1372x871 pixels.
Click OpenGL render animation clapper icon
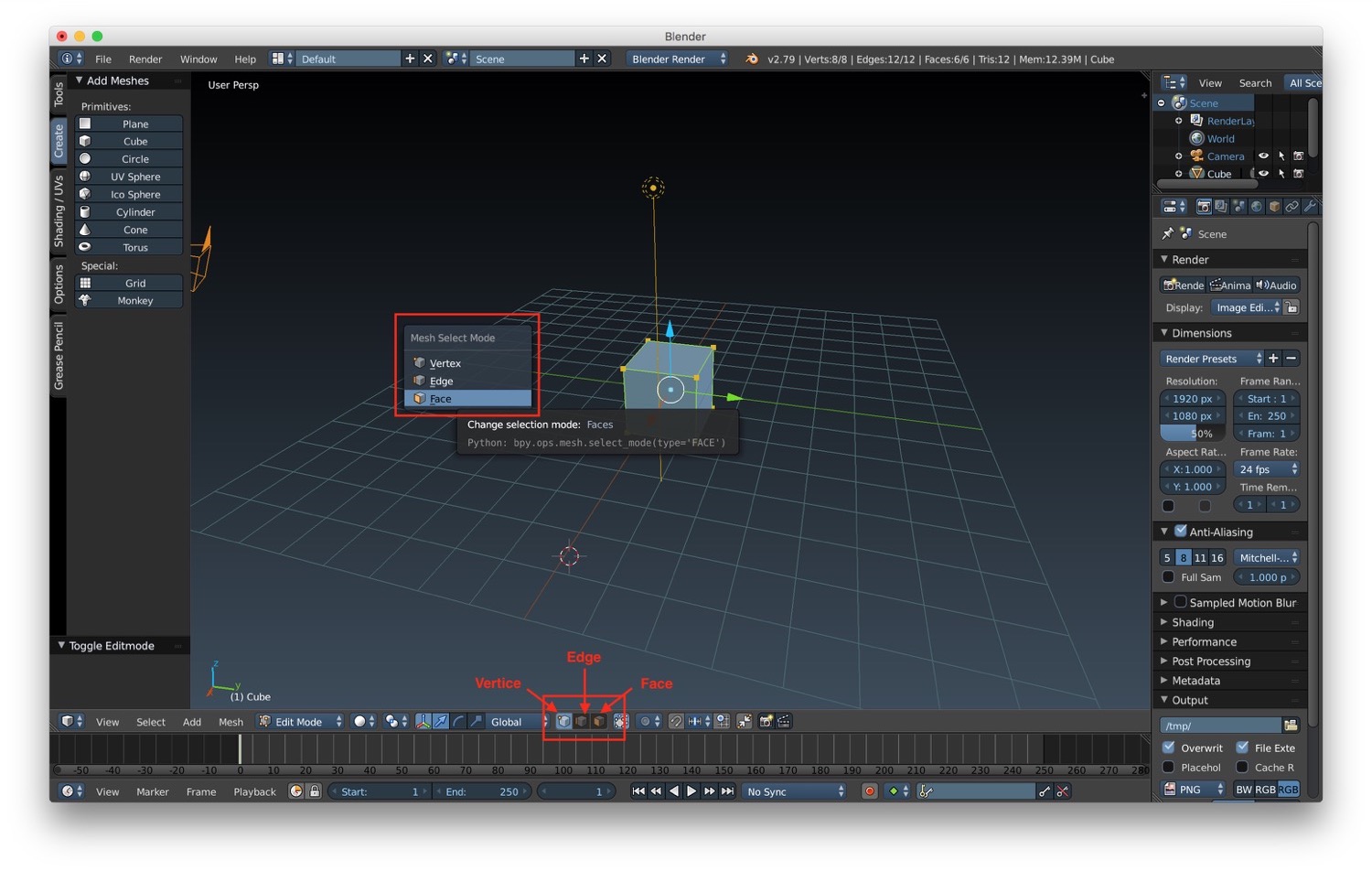coord(784,721)
